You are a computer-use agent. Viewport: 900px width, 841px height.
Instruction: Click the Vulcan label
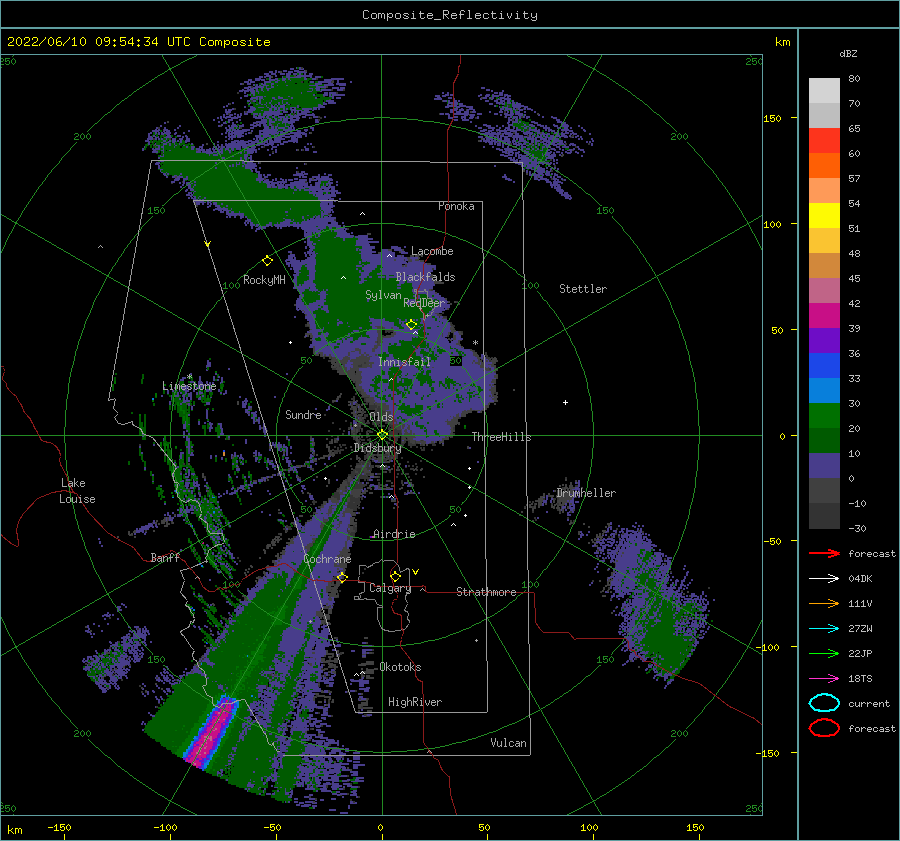(509, 743)
